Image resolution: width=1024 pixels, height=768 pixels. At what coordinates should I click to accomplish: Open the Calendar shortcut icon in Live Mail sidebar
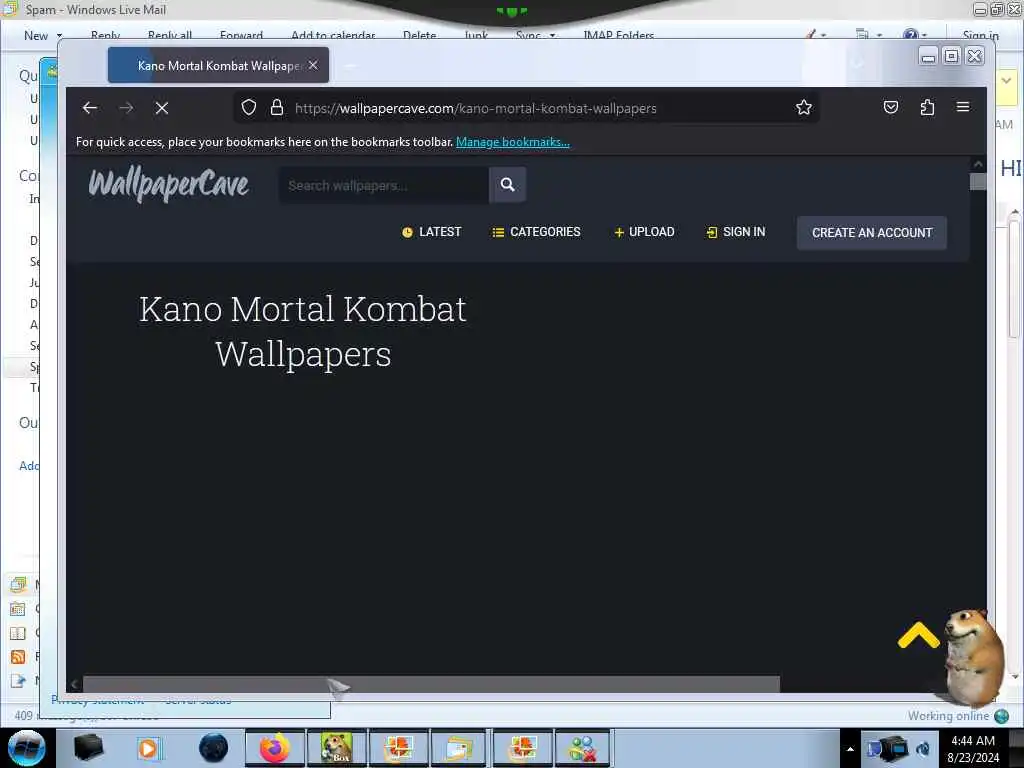18,609
